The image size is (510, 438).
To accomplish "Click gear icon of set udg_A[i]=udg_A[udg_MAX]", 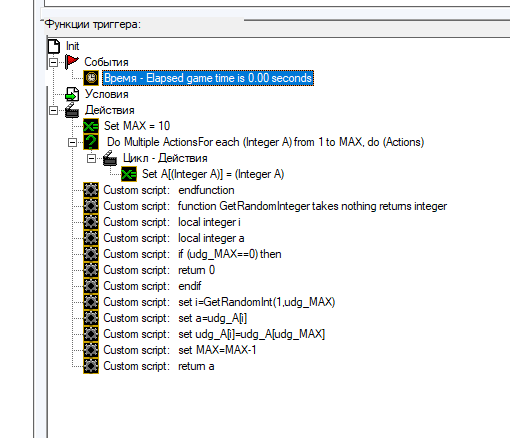I will pos(91,334).
